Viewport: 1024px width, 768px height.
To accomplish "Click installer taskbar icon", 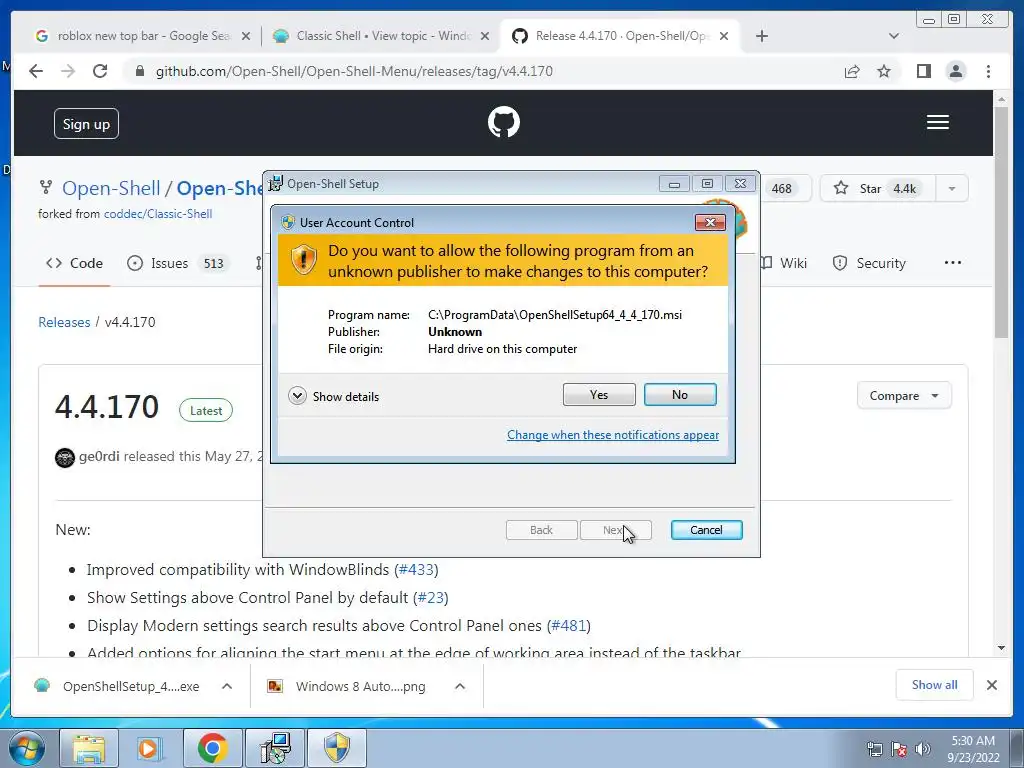I will coord(275,748).
